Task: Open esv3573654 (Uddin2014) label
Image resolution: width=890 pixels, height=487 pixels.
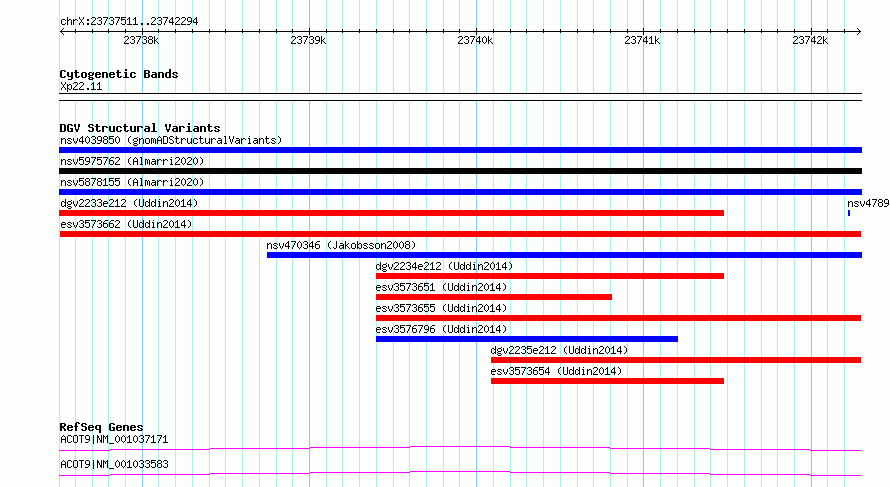Action: pos(556,371)
